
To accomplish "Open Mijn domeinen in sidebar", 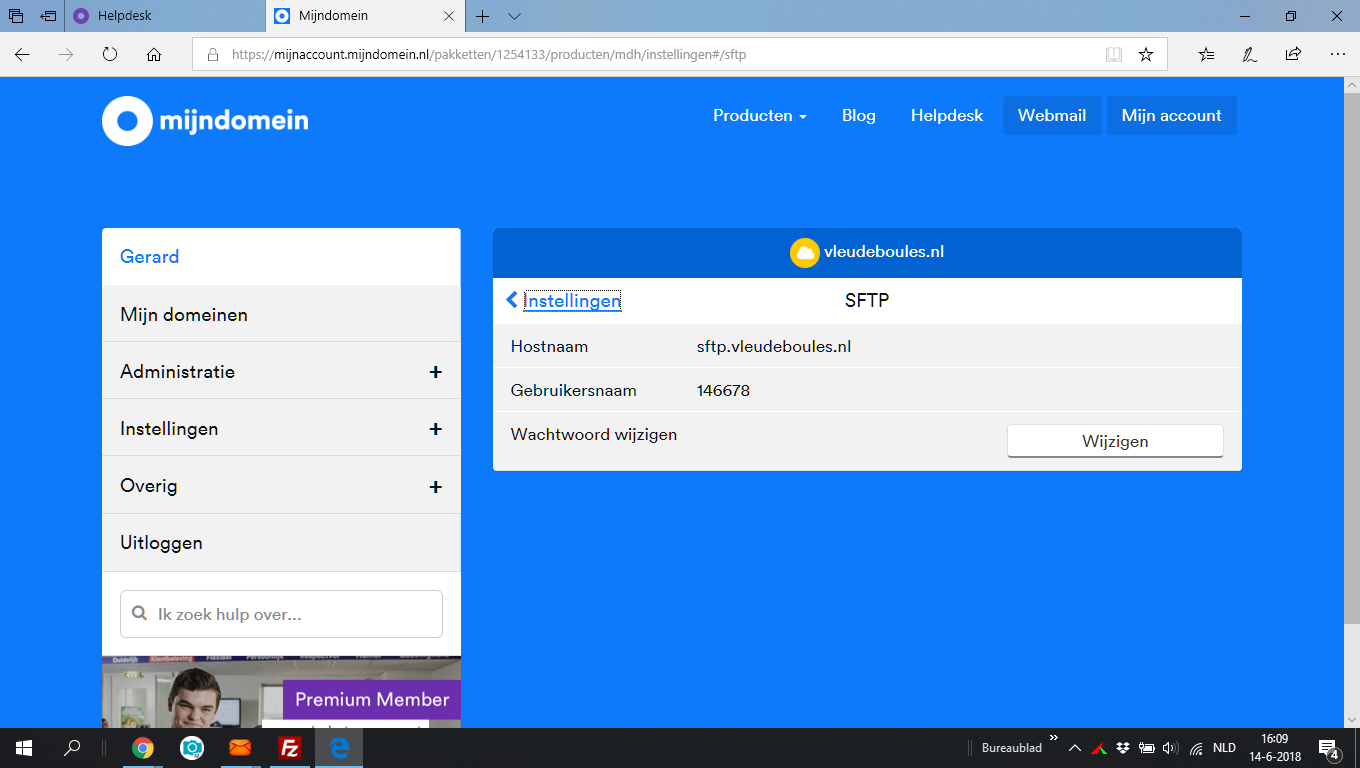I will click(281, 314).
